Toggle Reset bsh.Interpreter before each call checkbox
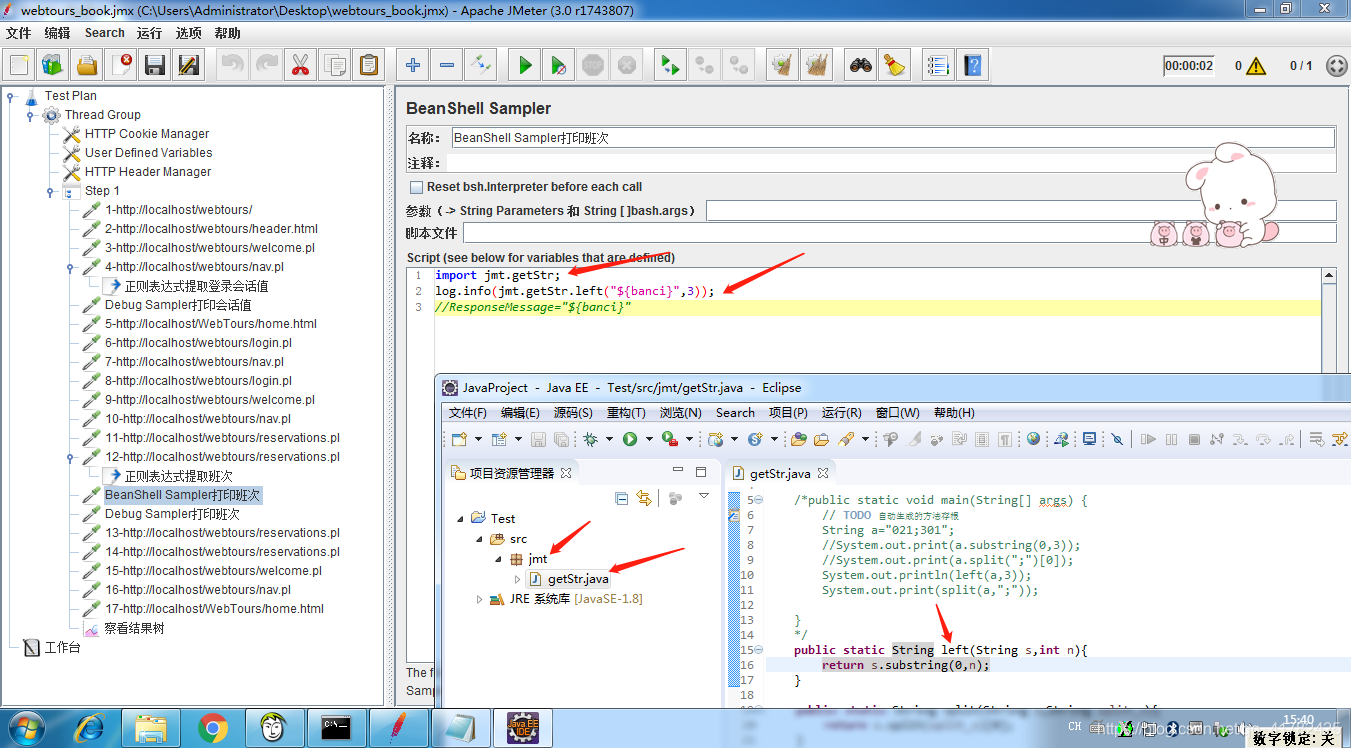The height and width of the screenshot is (748, 1351). pos(416,187)
